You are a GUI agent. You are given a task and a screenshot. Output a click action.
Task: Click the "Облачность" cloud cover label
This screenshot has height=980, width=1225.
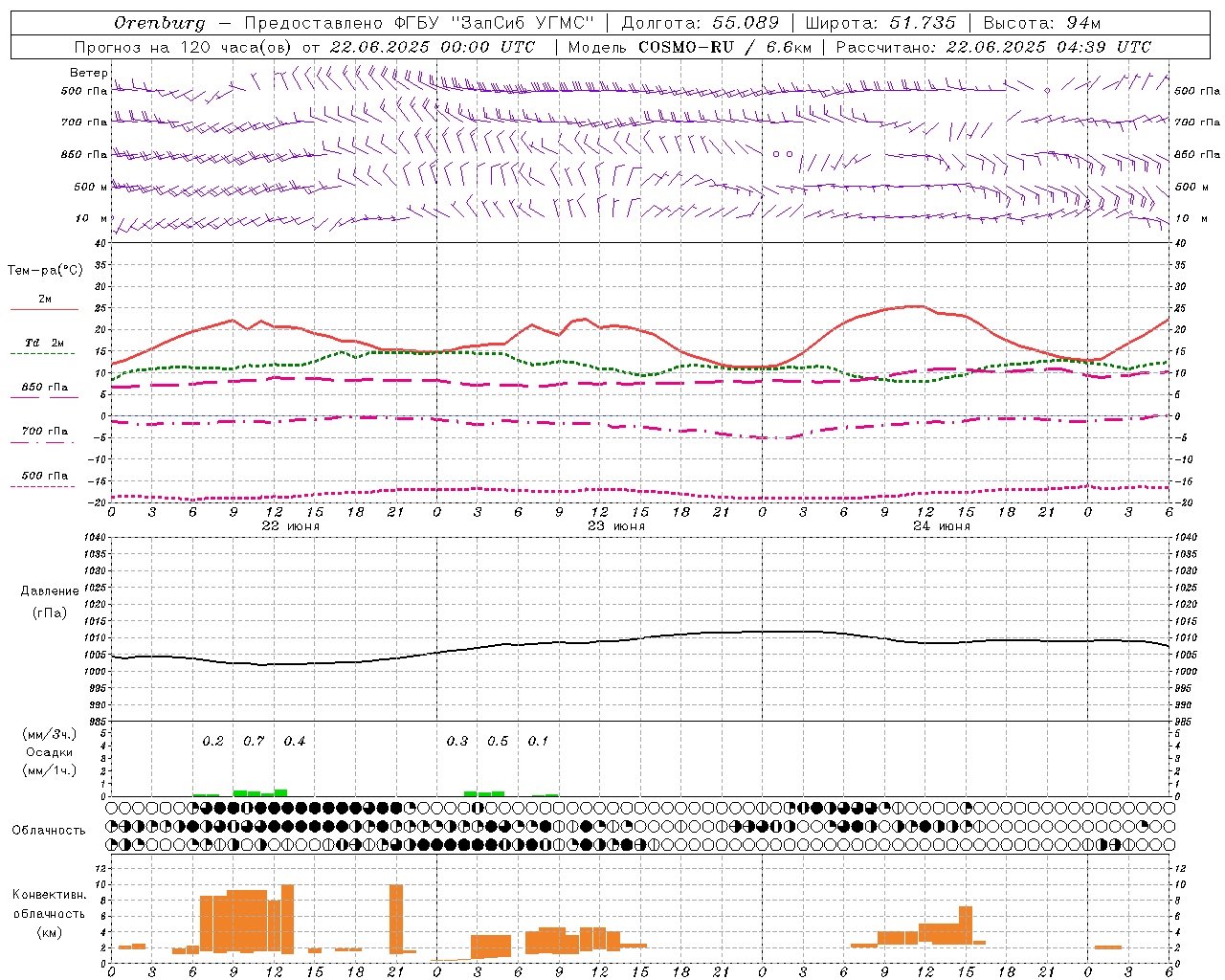(x=49, y=831)
